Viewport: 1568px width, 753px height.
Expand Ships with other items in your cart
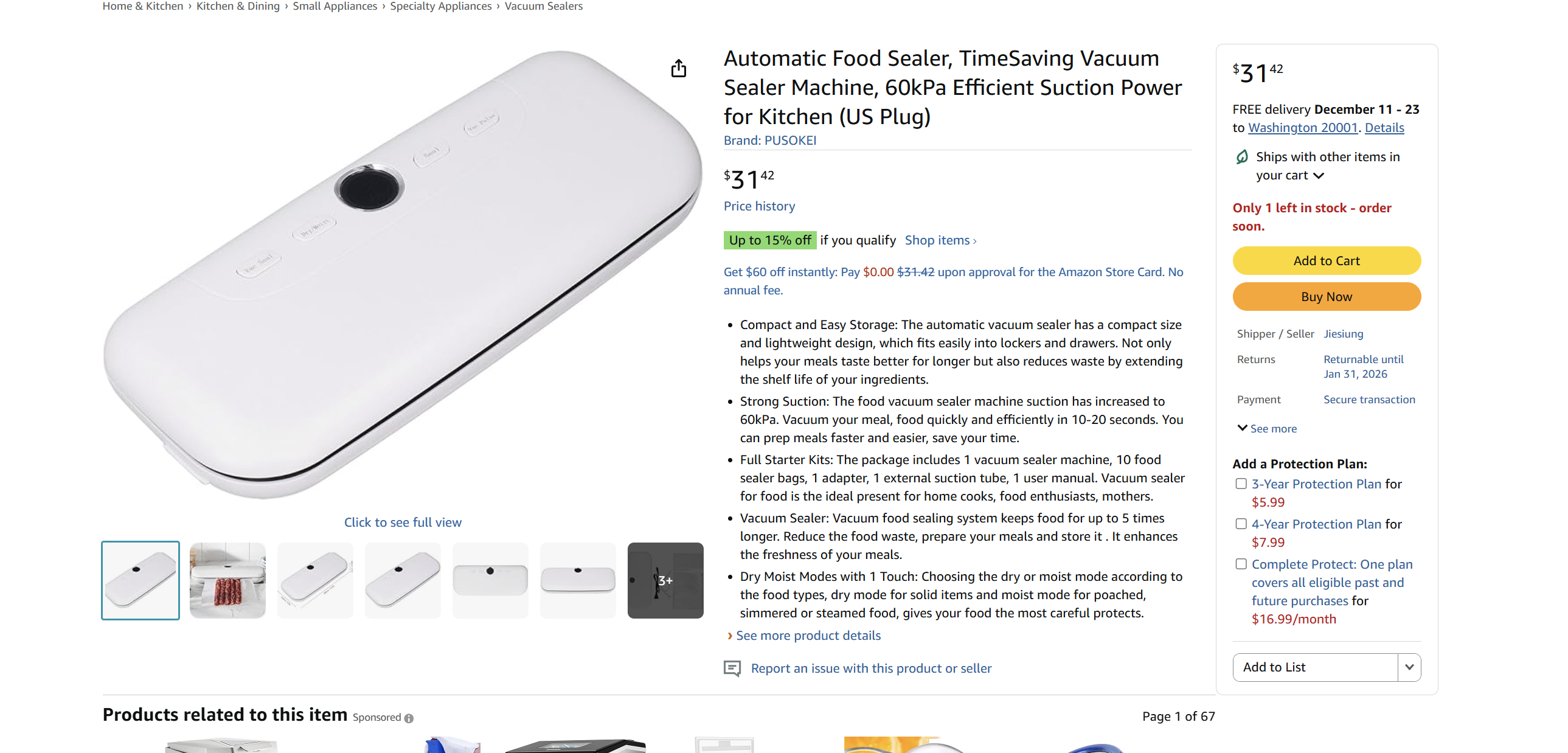[x=1320, y=175]
